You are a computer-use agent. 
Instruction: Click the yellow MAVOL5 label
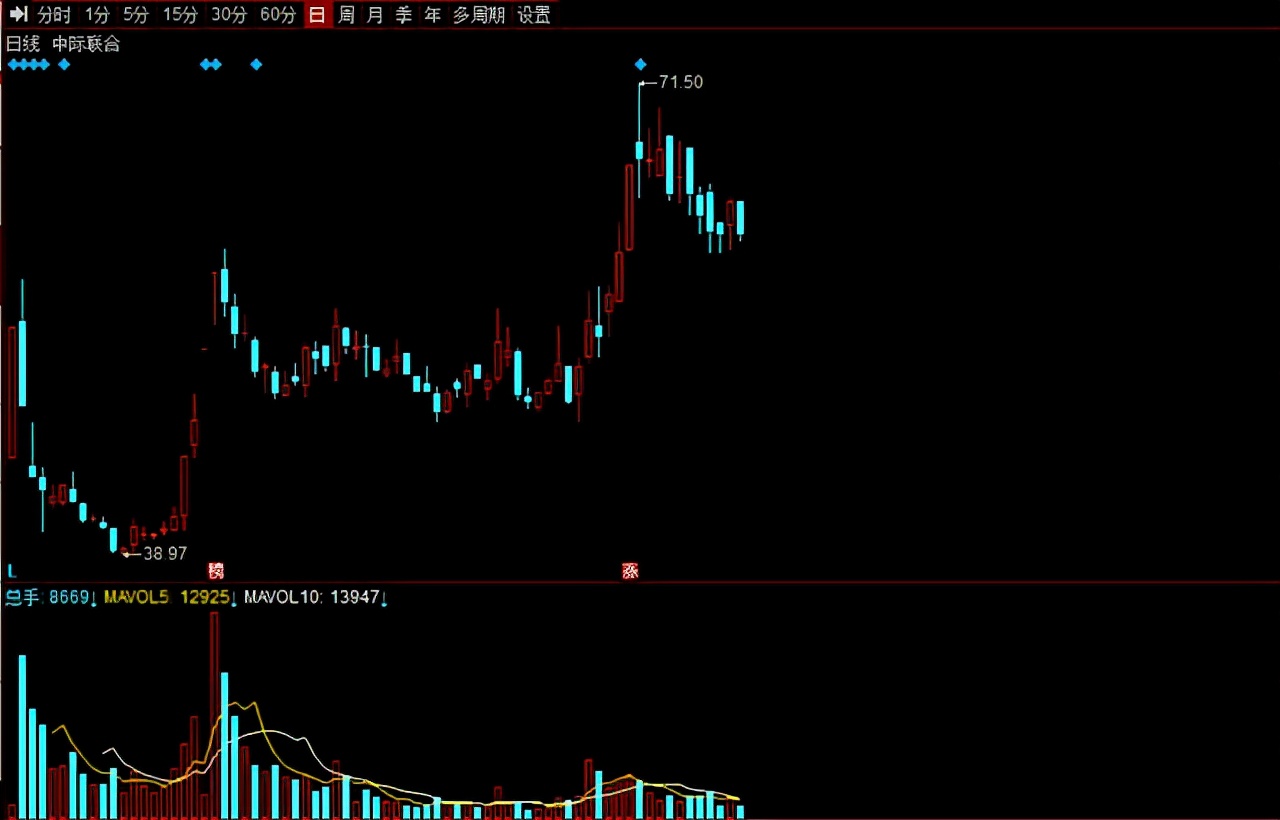click(x=137, y=597)
